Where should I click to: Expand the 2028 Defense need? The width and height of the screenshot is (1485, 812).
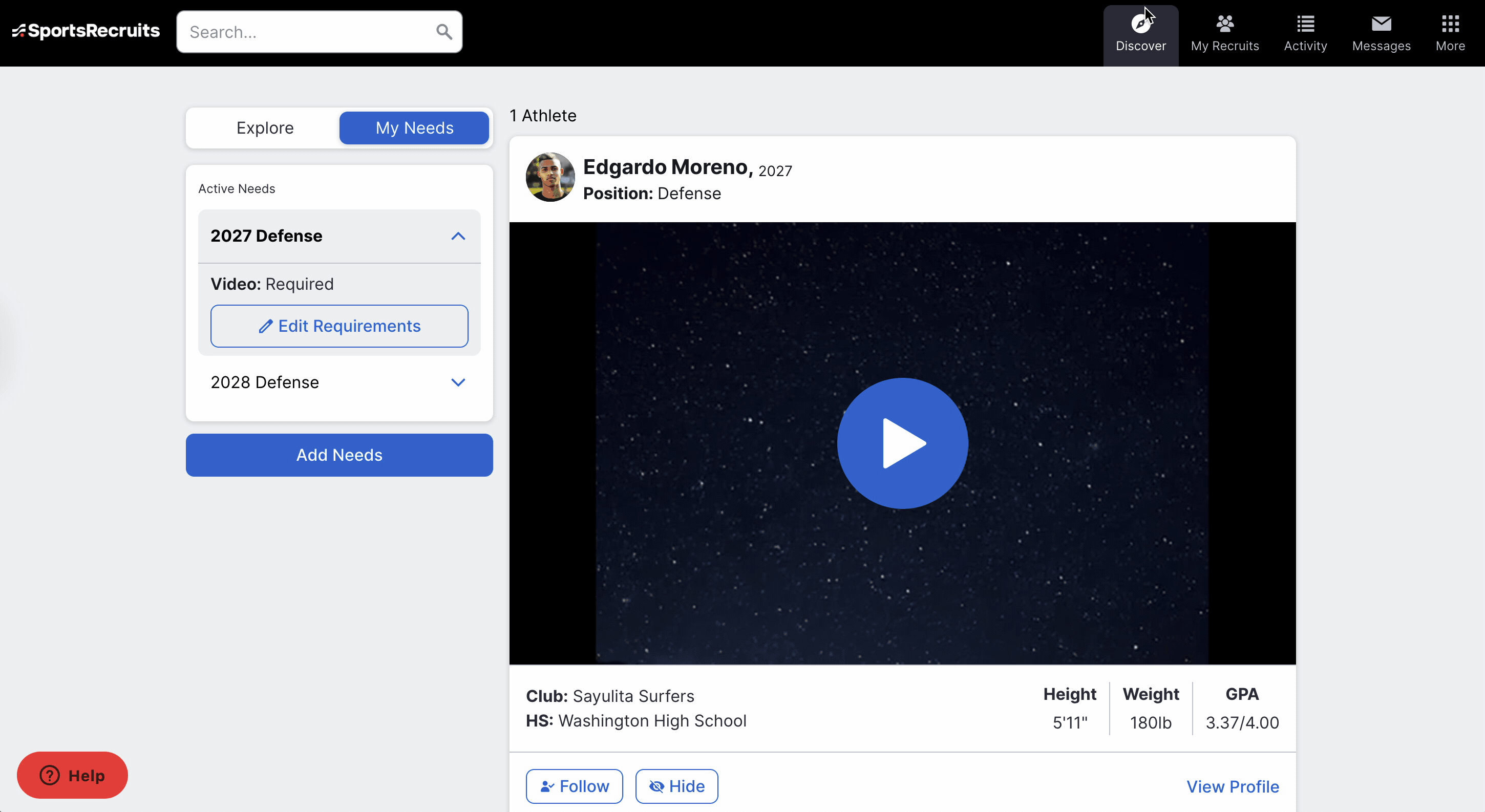pyautogui.click(x=458, y=382)
